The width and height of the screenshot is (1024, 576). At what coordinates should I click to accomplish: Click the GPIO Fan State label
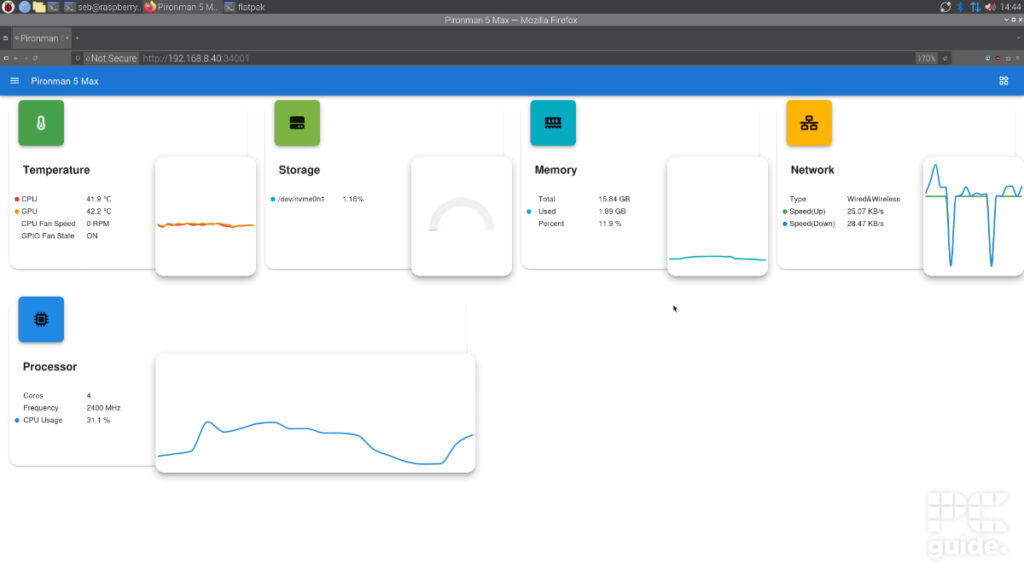(48, 236)
